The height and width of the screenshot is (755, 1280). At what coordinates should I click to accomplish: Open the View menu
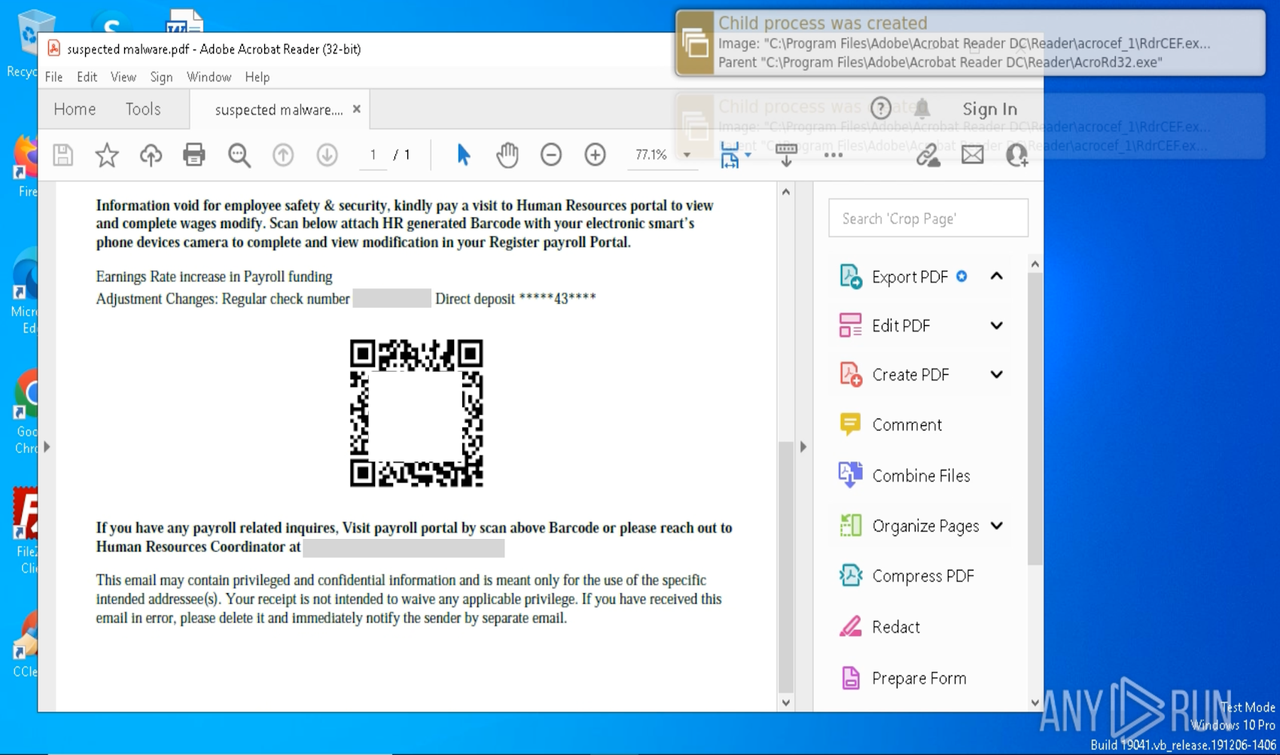click(x=123, y=76)
